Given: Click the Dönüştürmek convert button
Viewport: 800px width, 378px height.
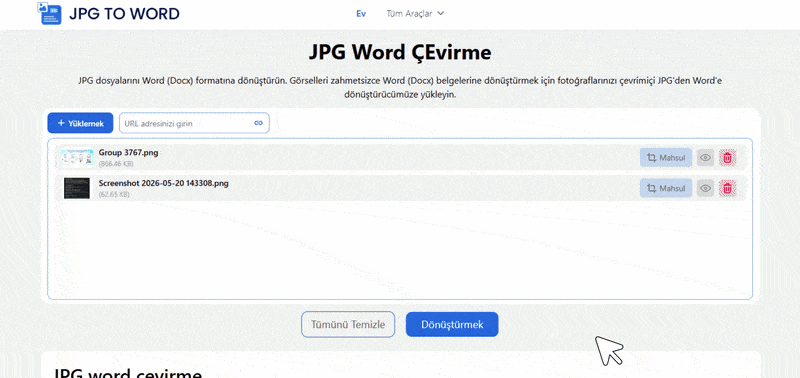Looking at the screenshot, I should (452, 324).
